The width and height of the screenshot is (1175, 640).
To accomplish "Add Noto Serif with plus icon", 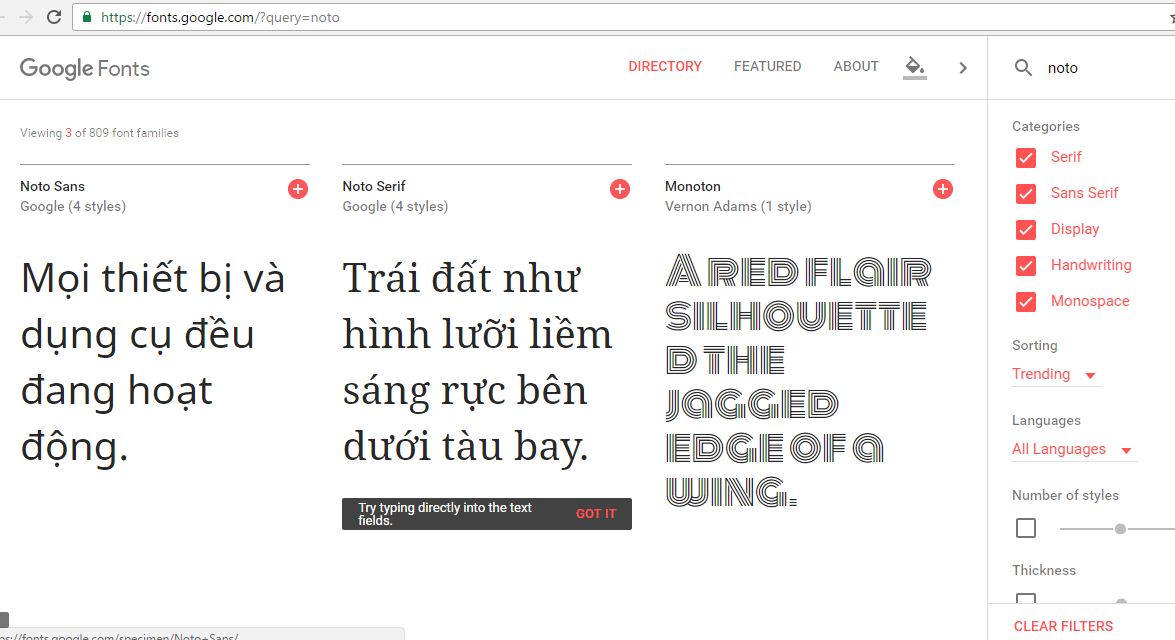I will 620,189.
